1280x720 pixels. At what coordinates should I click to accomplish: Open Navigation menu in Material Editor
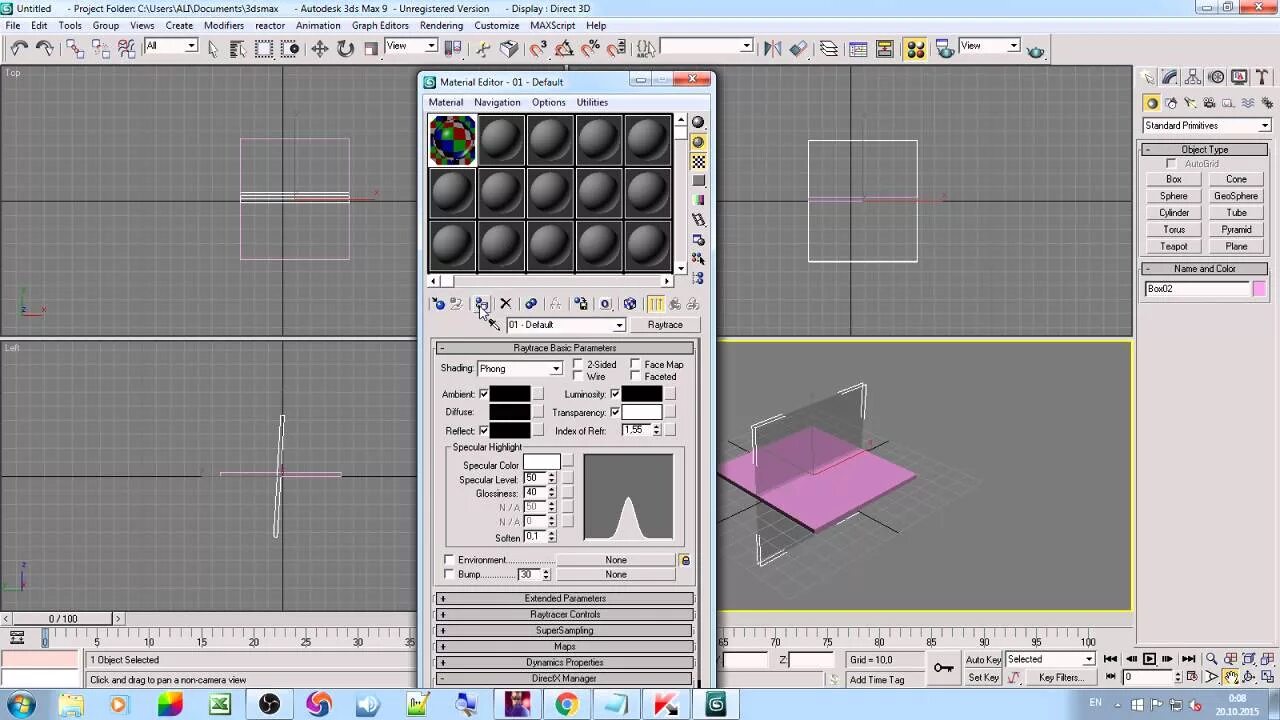[497, 102]
